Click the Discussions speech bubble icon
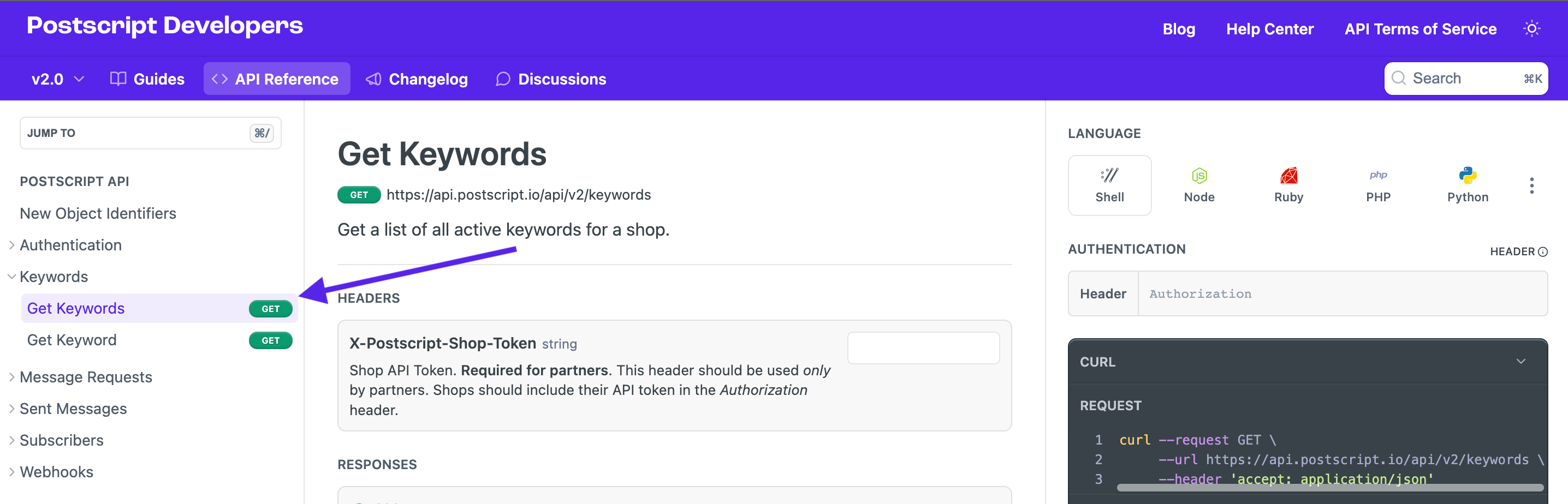The height and width of the screenshot is (504, 1568). pyautogui.click(x=502, y=79)
